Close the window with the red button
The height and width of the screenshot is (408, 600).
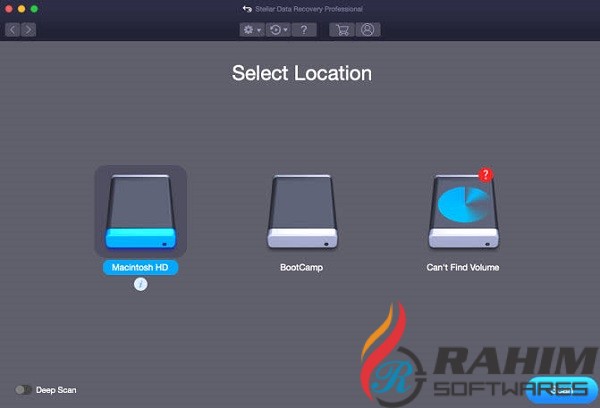pyautogui.click(x=9, y=8)
